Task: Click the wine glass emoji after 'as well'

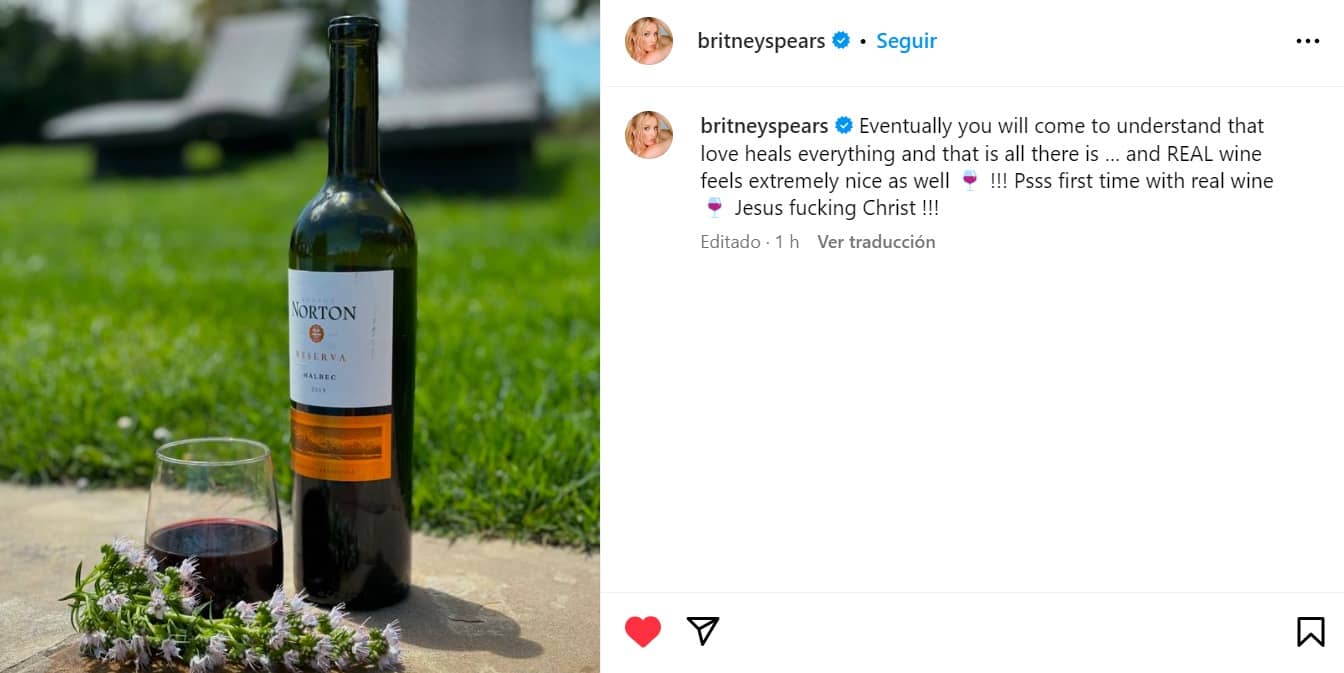Action: [x=968, y=181]
